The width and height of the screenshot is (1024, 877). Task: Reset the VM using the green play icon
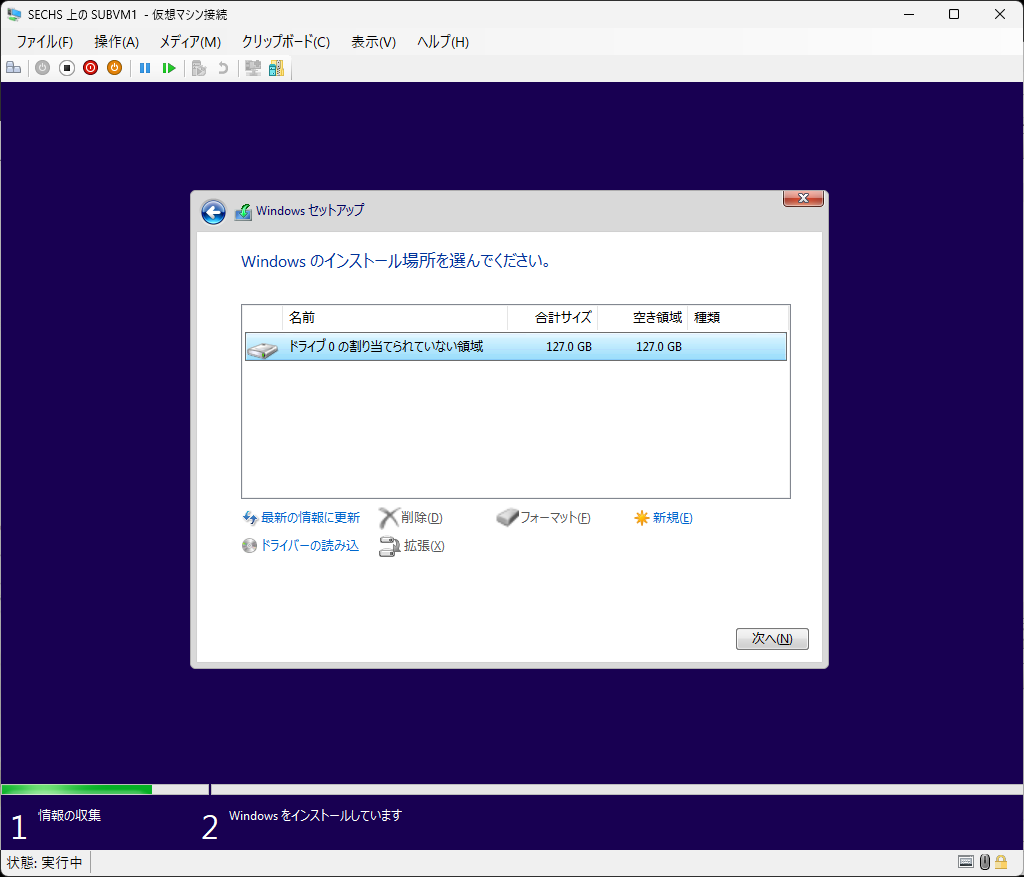169,68
